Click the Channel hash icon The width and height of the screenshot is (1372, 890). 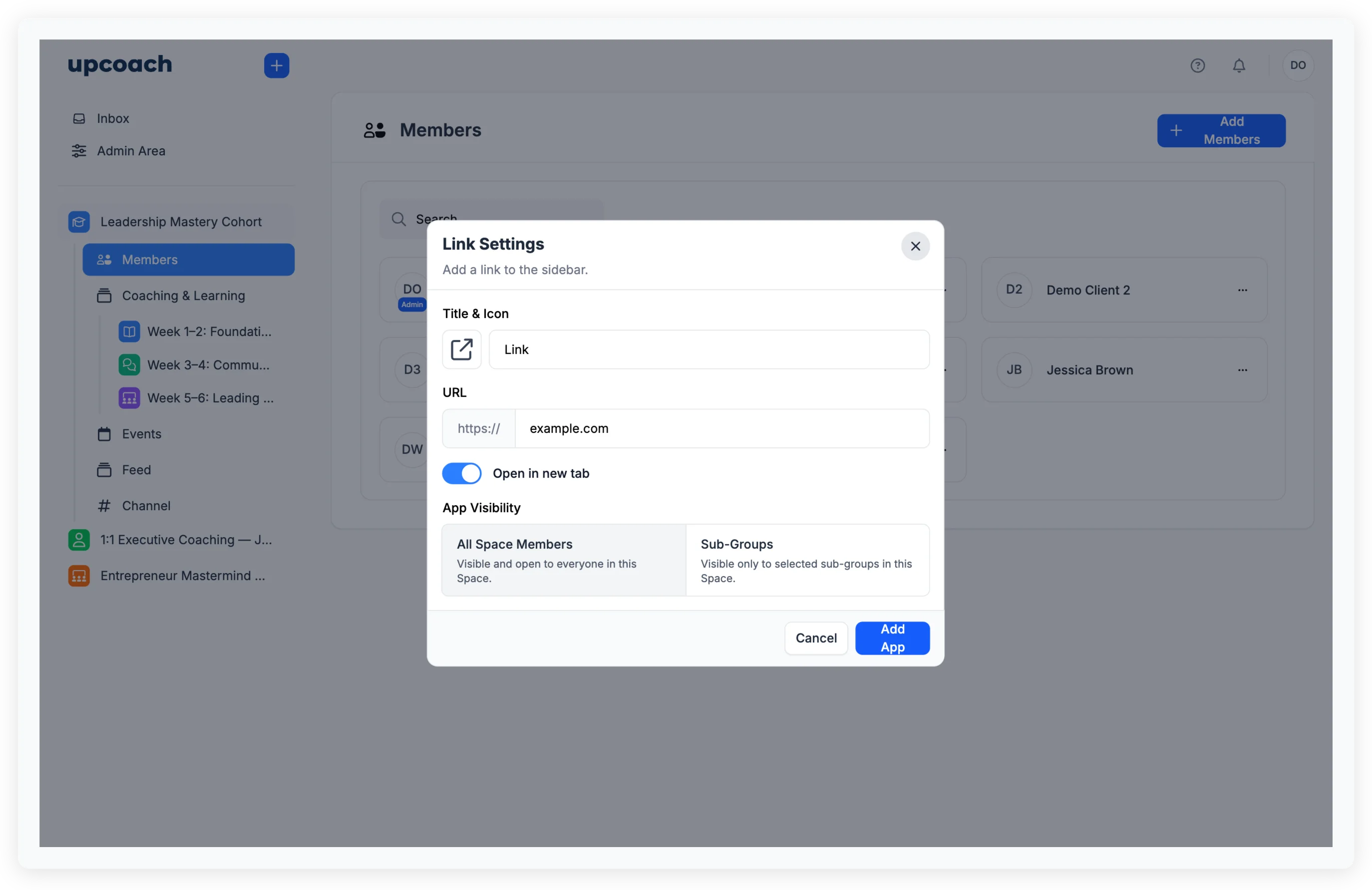104,506
